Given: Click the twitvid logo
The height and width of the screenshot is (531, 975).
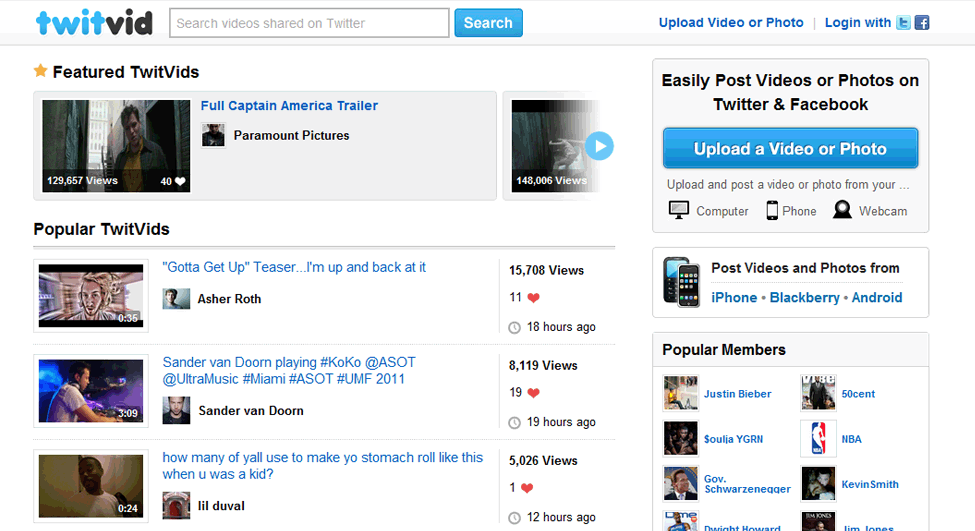Looking at the screenshot, I should (x=94, y=22).
